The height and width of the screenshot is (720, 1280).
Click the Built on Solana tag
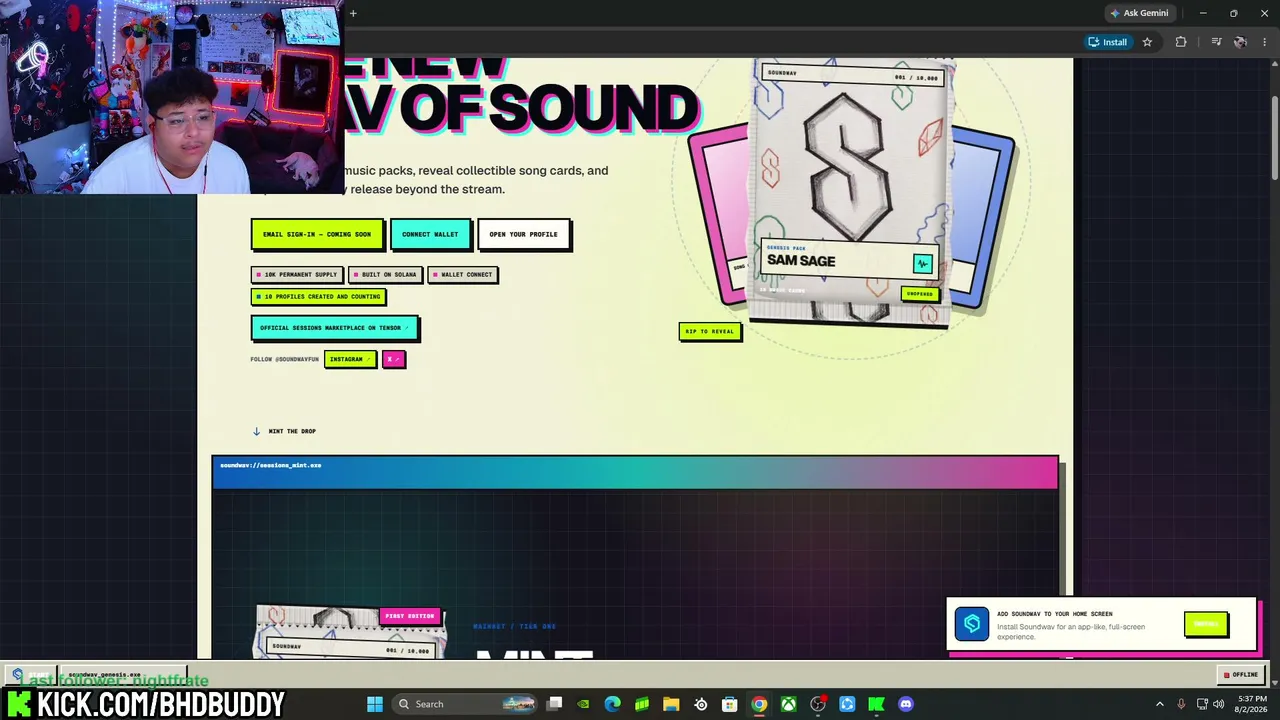[x=385, y=274]
